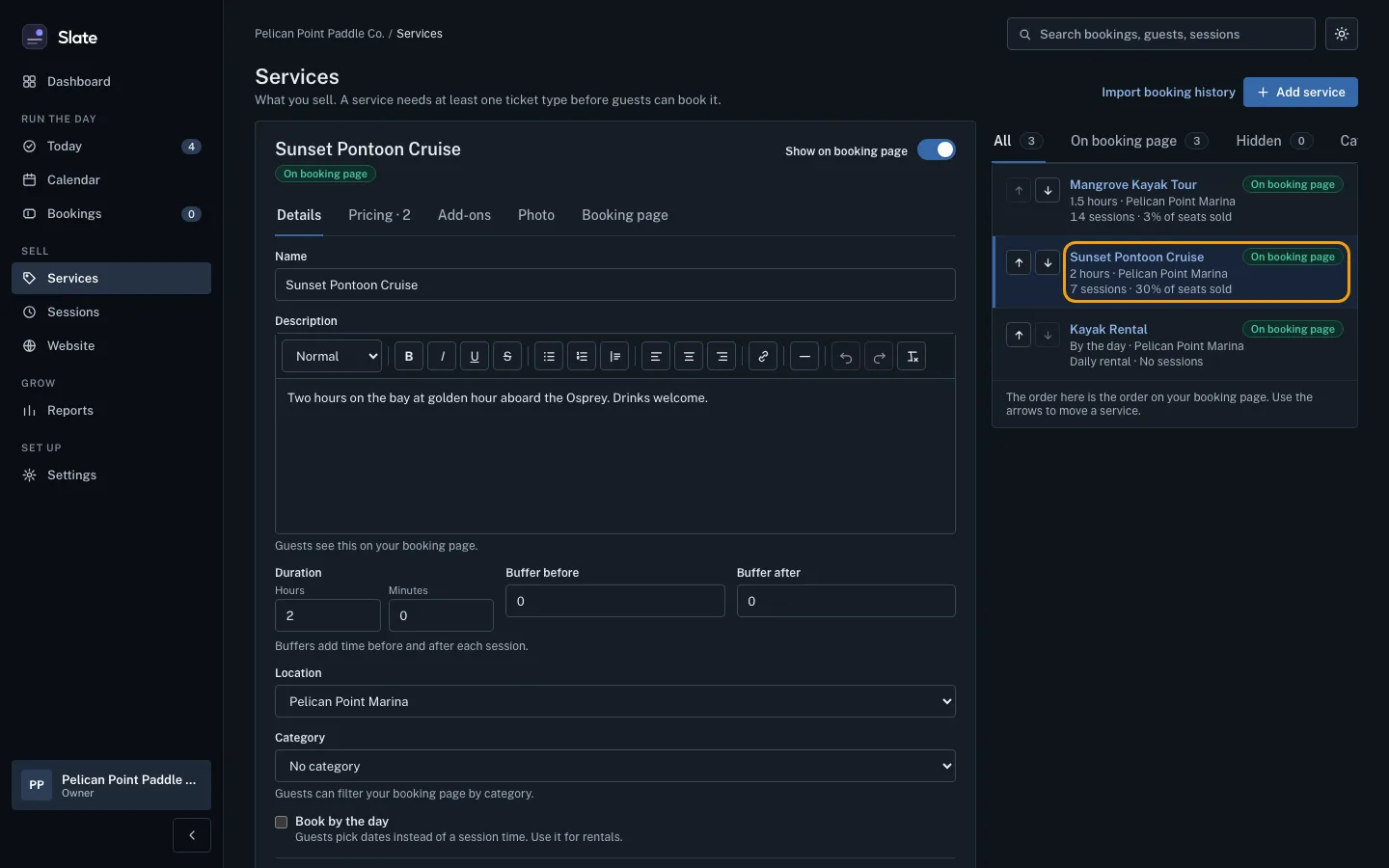Screen dimensions: 1389x868
Task: Click Import booking history link
Action: (1168, 93)
